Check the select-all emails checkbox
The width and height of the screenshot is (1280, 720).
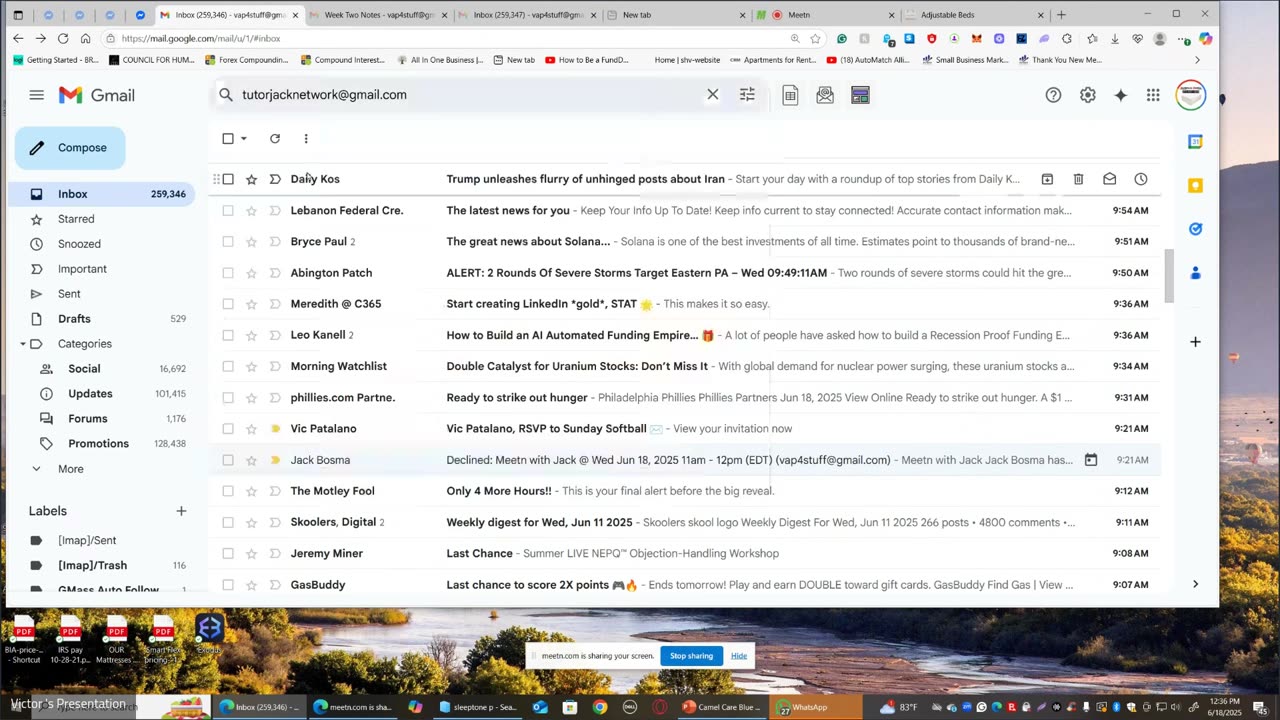click(228, 139)
